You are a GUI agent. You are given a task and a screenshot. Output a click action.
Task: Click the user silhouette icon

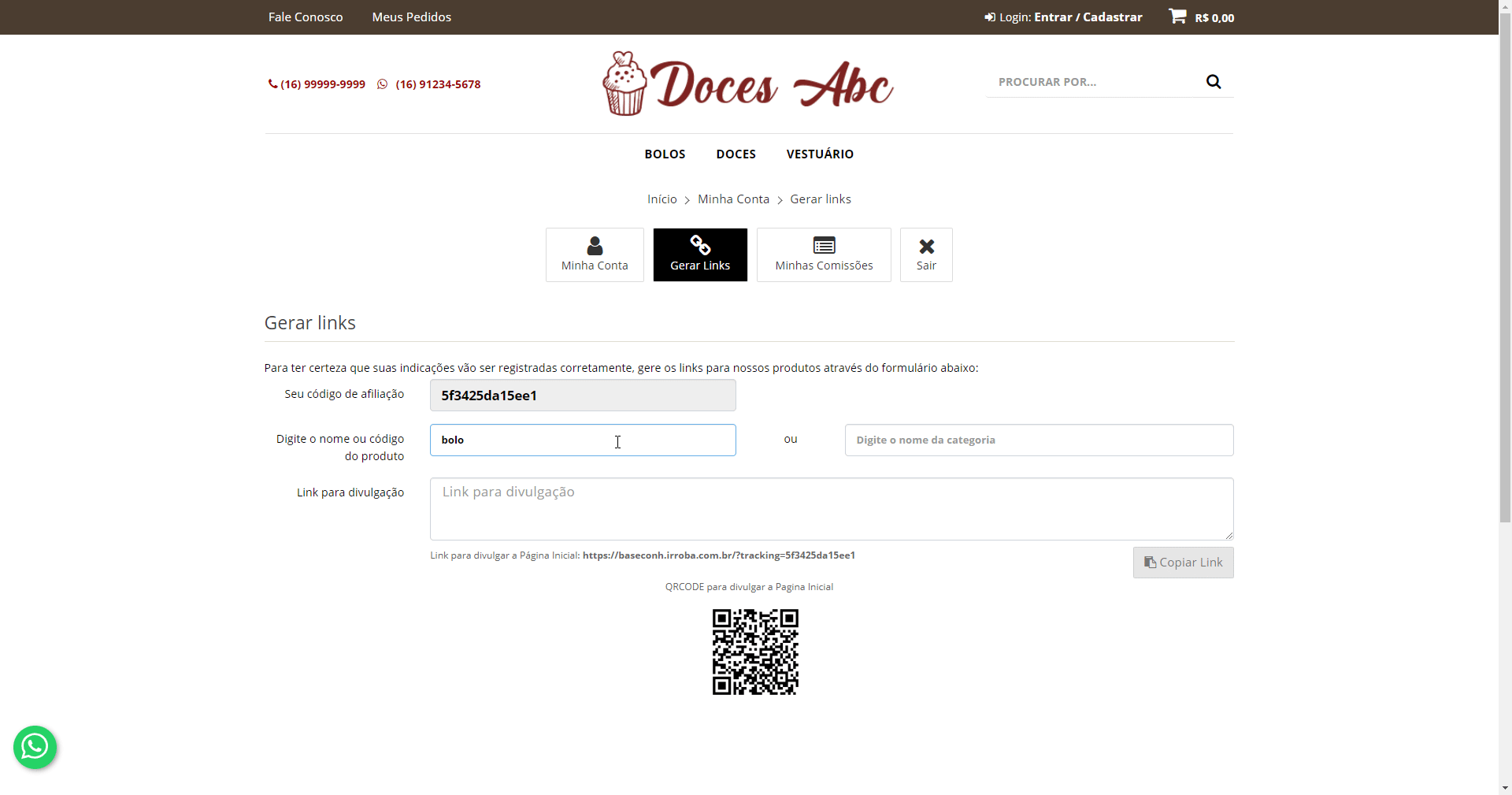595,246
